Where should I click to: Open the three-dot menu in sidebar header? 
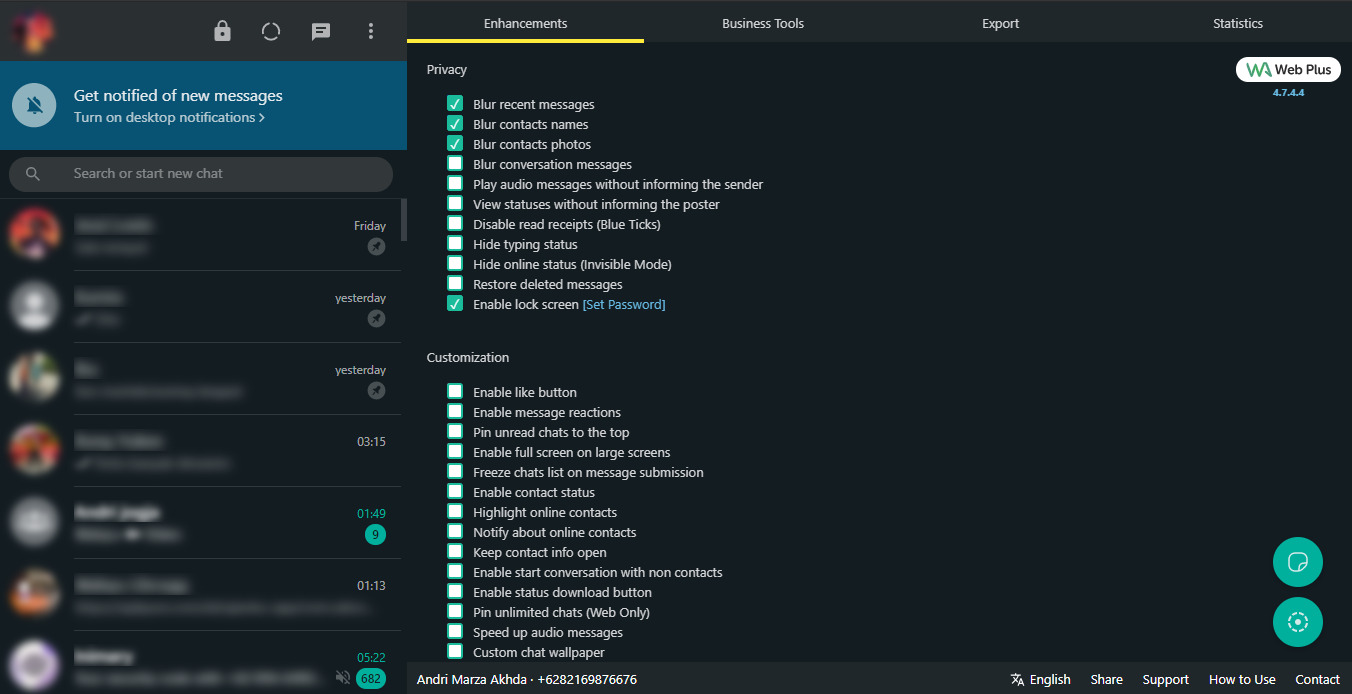pos(371,31)
